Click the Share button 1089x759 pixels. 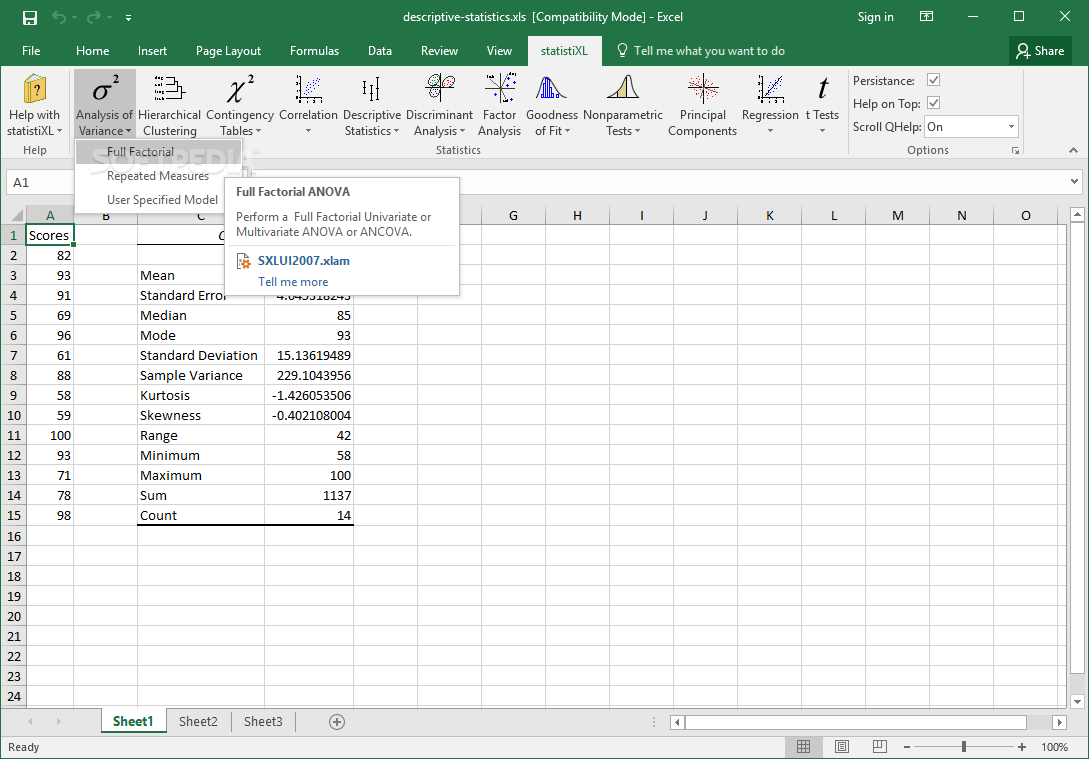pyautogui.click(x=1040, y=51)
